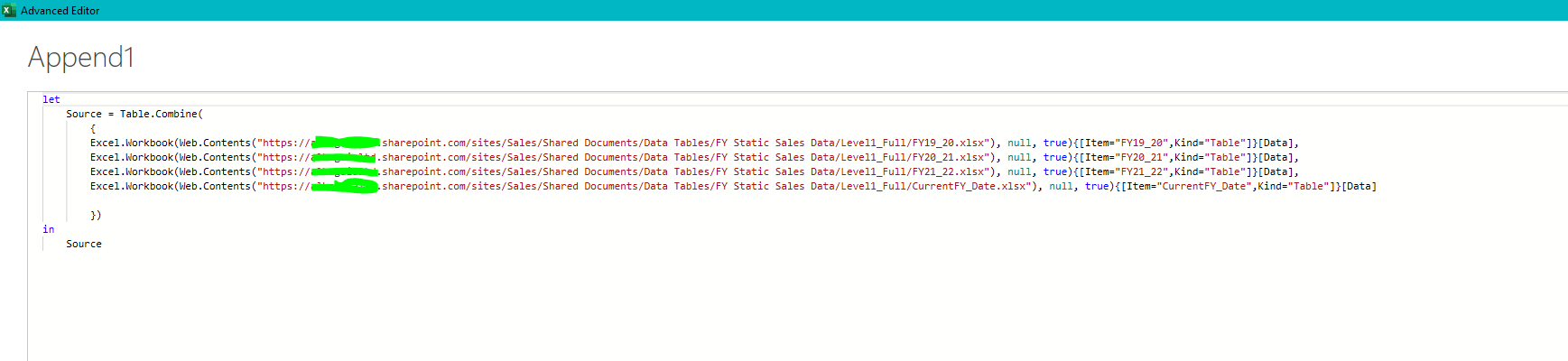Click the Excel icon in title bar
The image size is (1568, 361).
[9, 10]
